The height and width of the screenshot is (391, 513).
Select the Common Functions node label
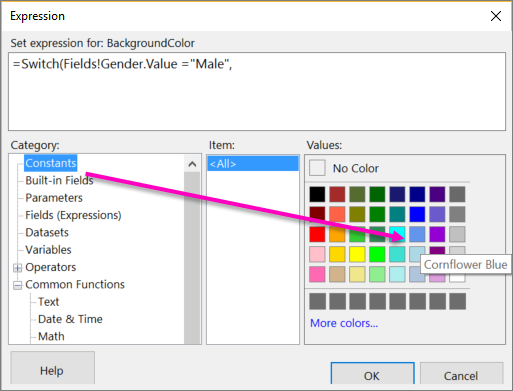pos(75,284)
